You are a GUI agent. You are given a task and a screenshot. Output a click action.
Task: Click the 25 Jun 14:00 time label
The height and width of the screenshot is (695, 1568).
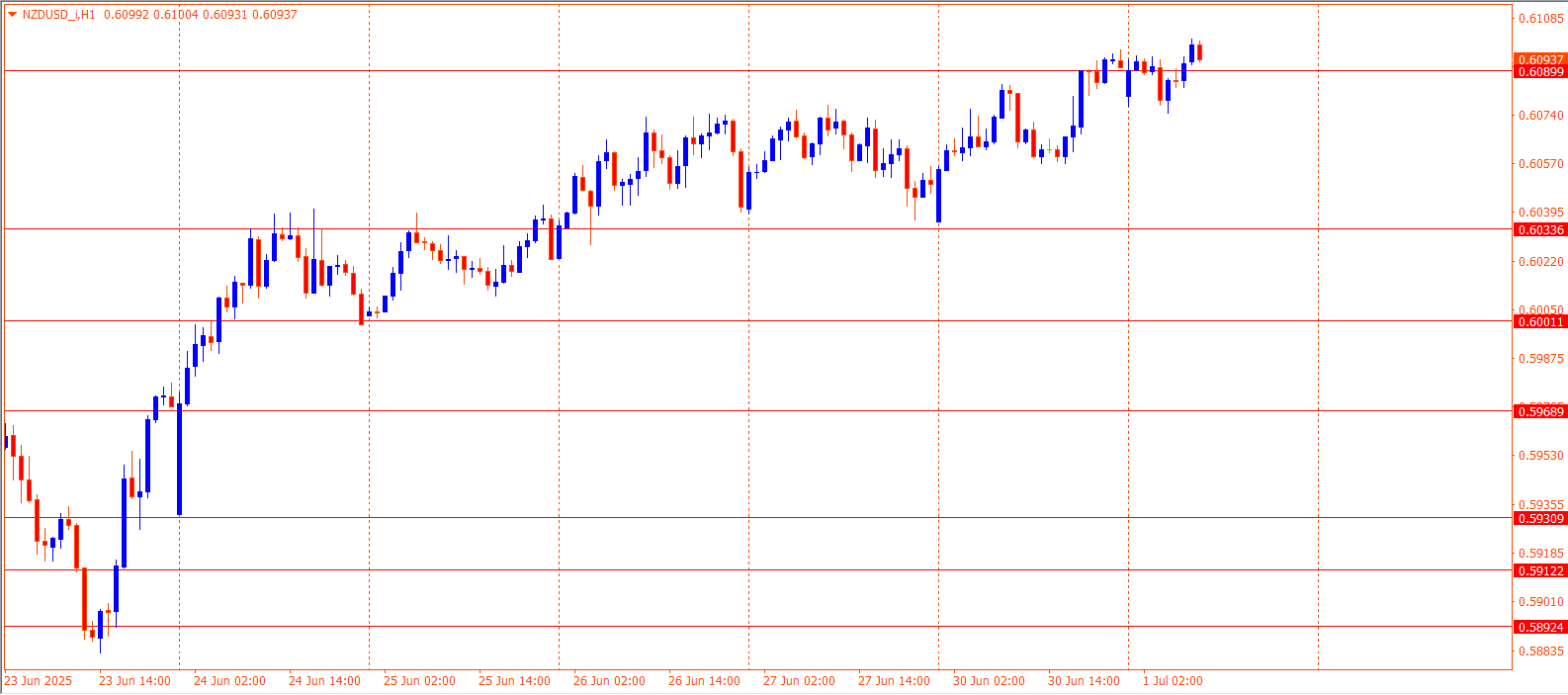(514, 681)
